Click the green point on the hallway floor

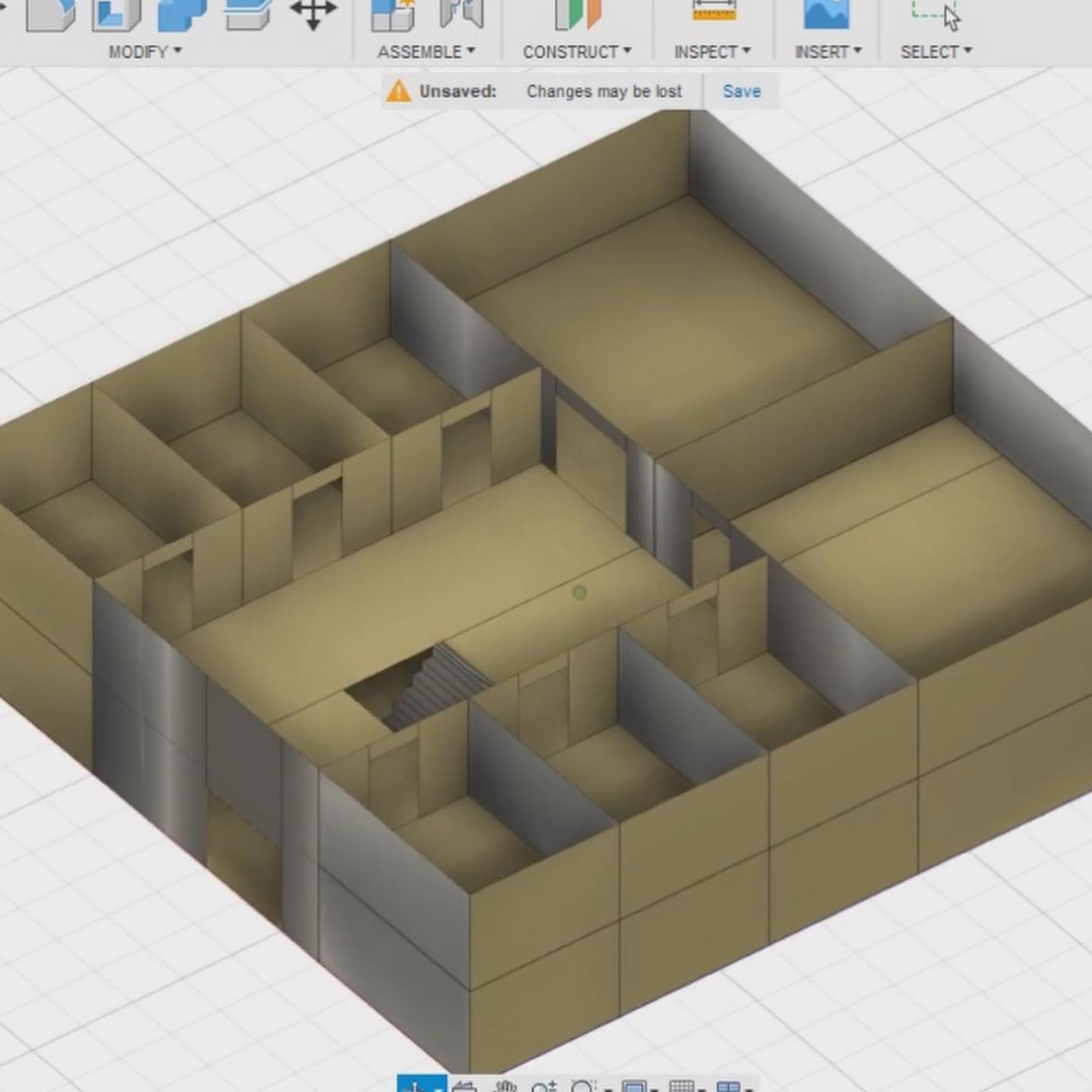point(579,592)
